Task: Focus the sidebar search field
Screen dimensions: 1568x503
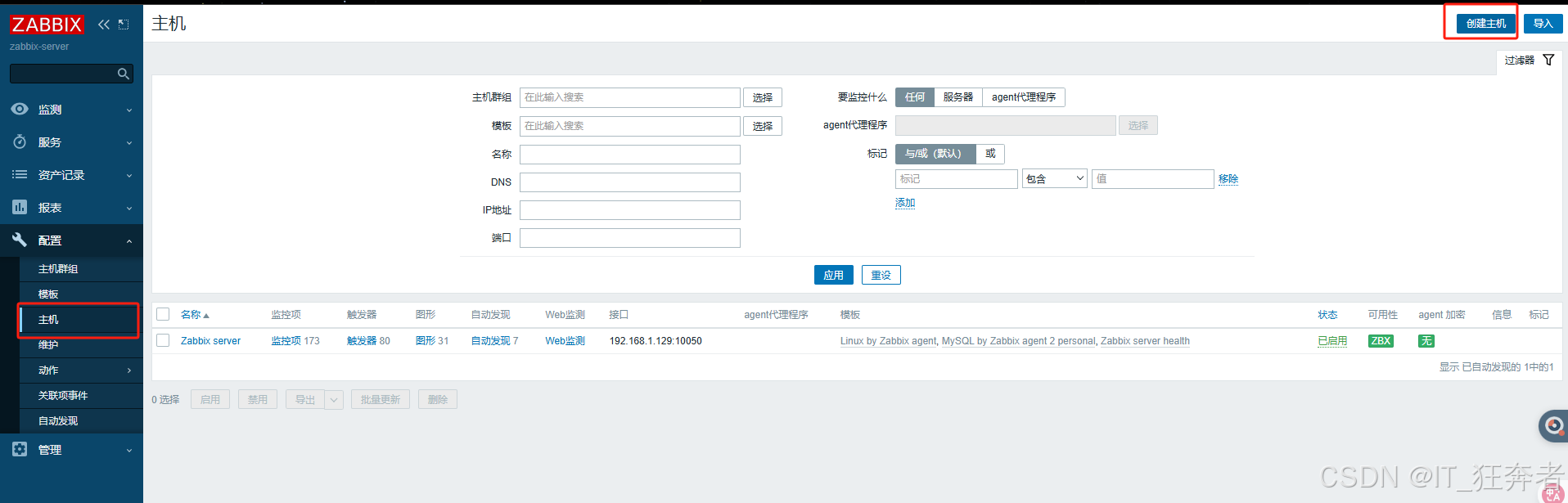Action: (x=63, y=74)
